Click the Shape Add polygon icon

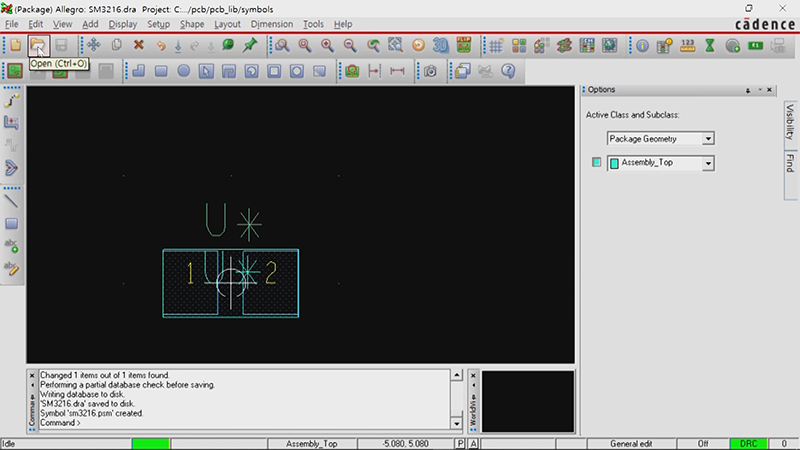(x=138, y=71)
